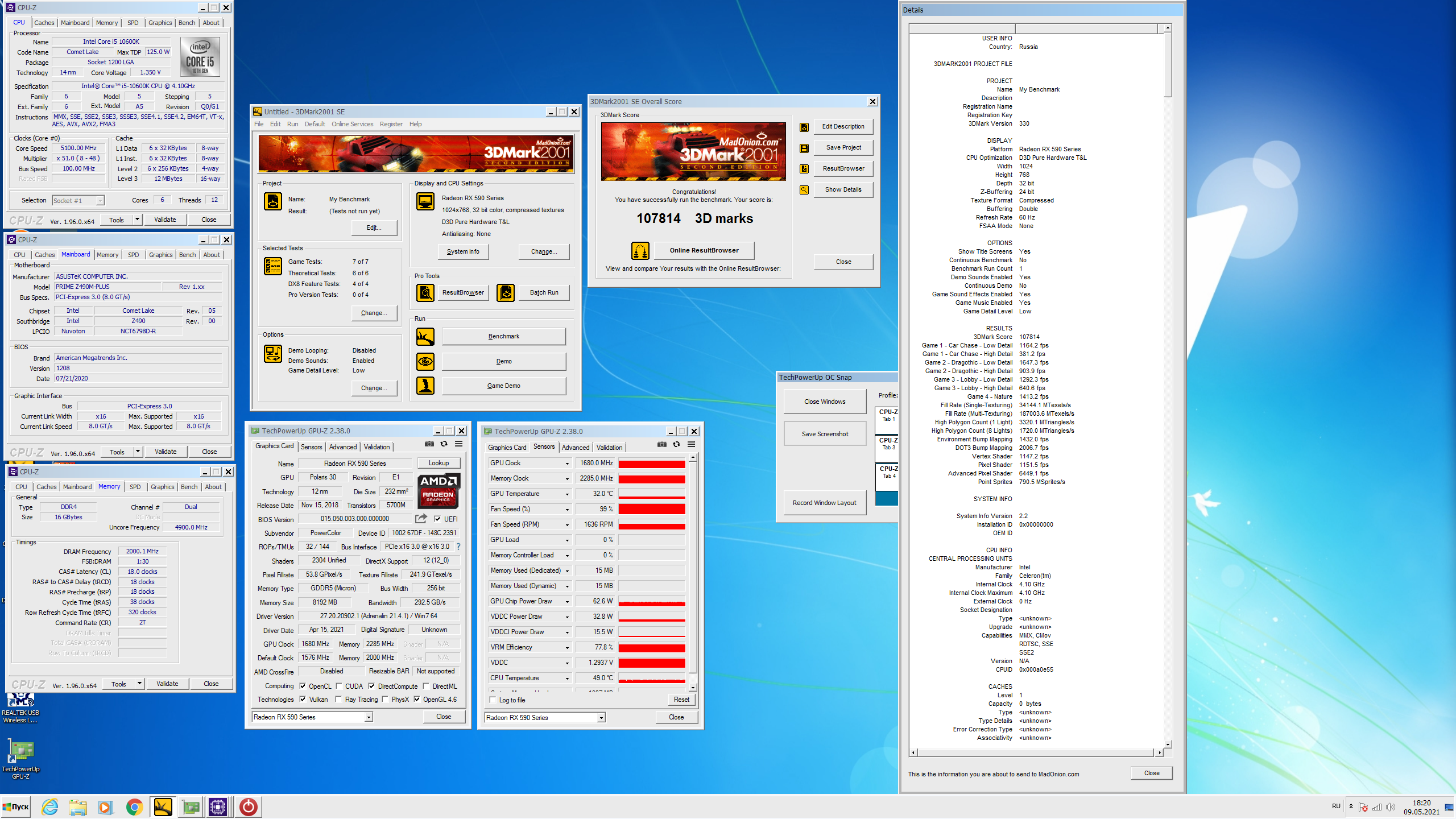
Task: Click the Batch Run icon in Pro Tools
Action: (x=506, y=292)
